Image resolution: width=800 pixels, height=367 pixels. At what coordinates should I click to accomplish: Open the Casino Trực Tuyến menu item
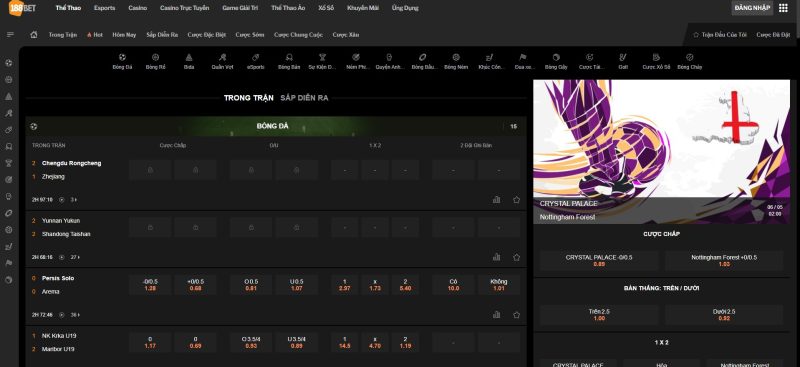coord(184,8)
